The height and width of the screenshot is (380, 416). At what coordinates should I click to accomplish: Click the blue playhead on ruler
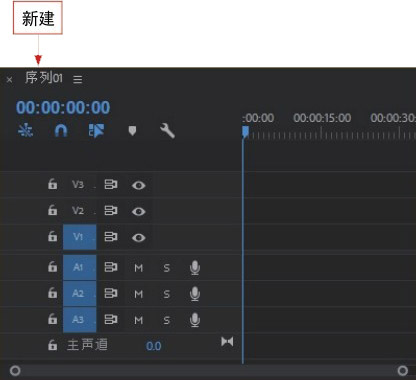245,132
